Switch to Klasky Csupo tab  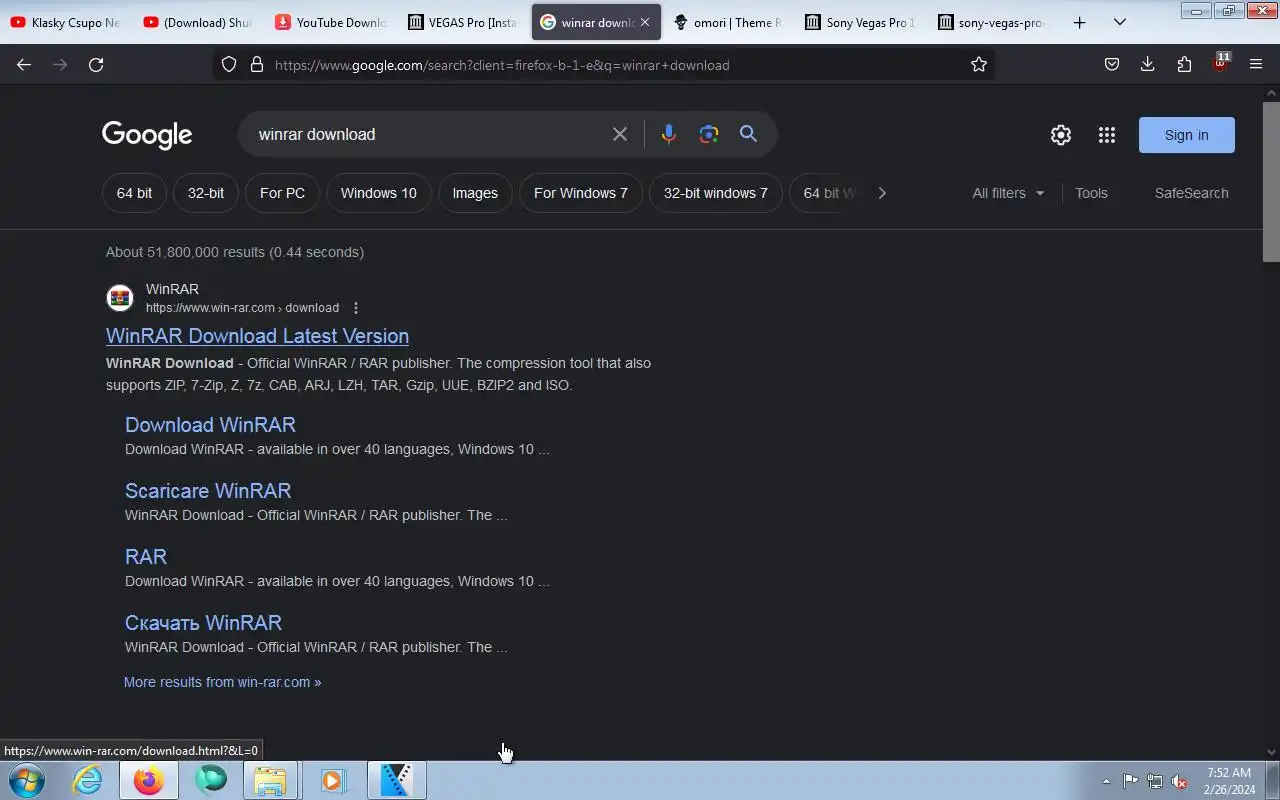[66, 22]
